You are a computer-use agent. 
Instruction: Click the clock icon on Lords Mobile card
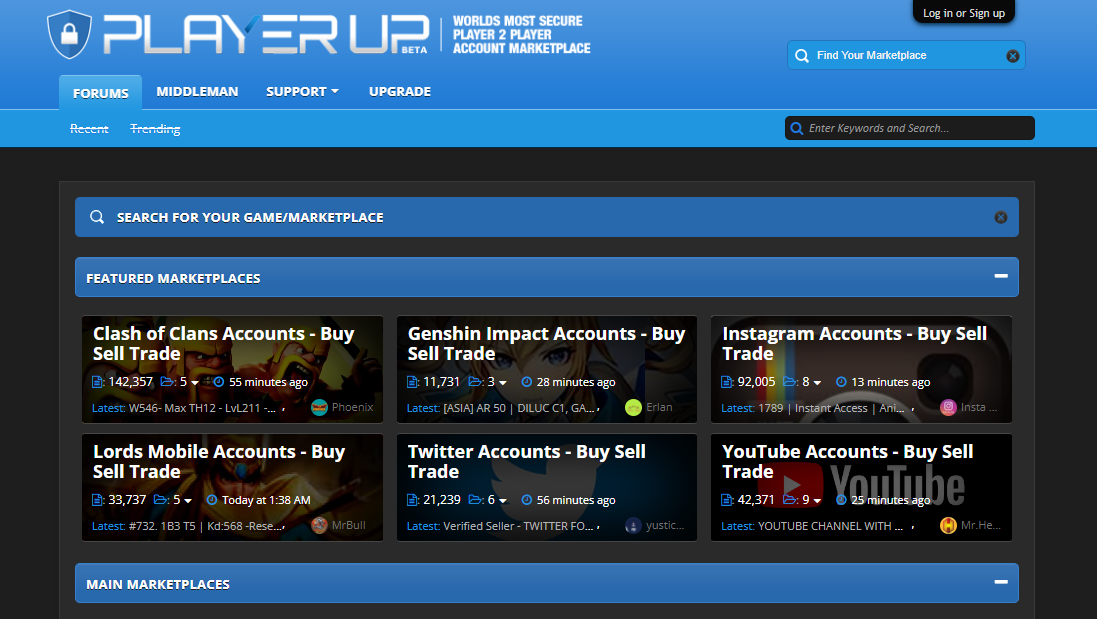click(x=211, y=500)
